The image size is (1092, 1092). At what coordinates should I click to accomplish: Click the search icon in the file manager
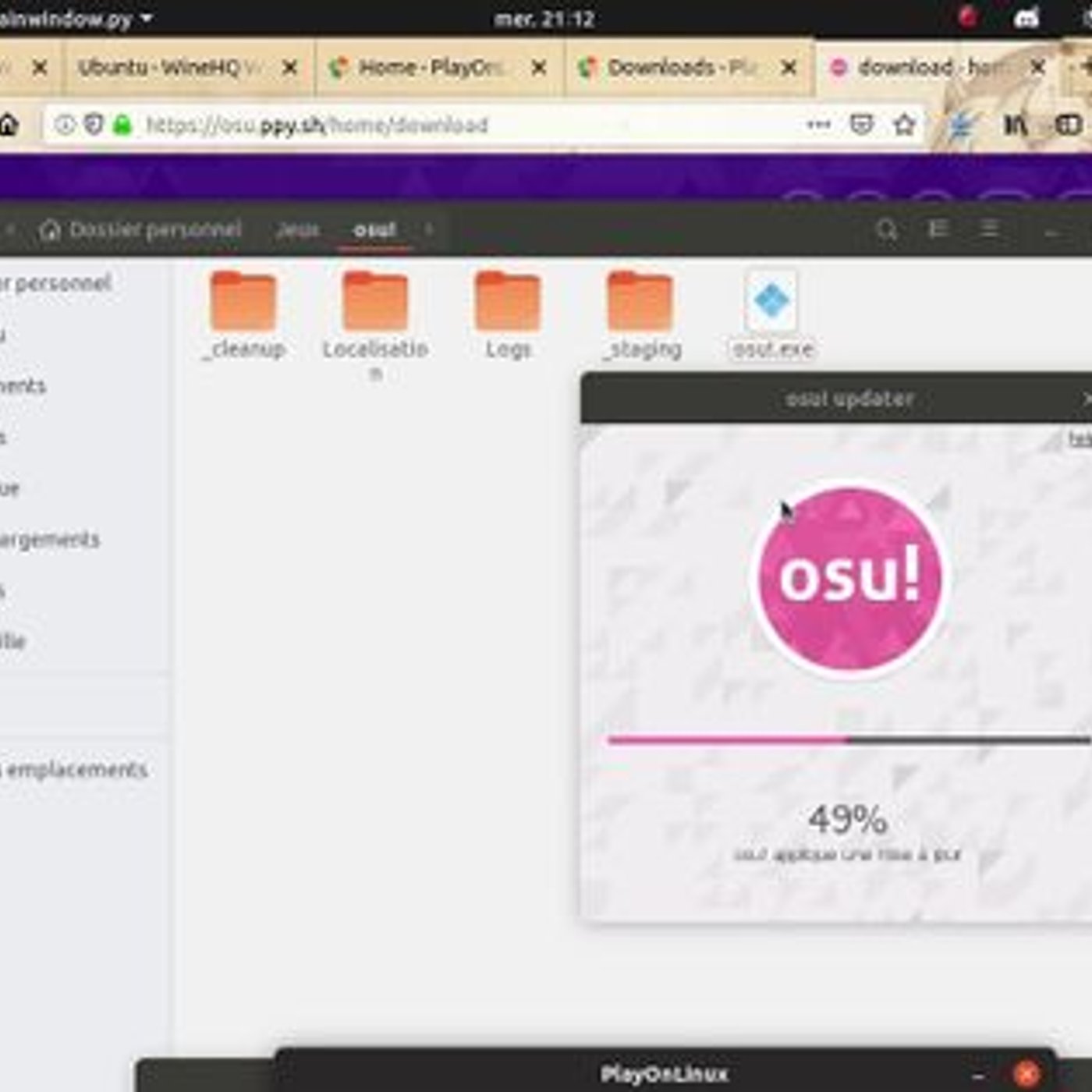[887, 229]
